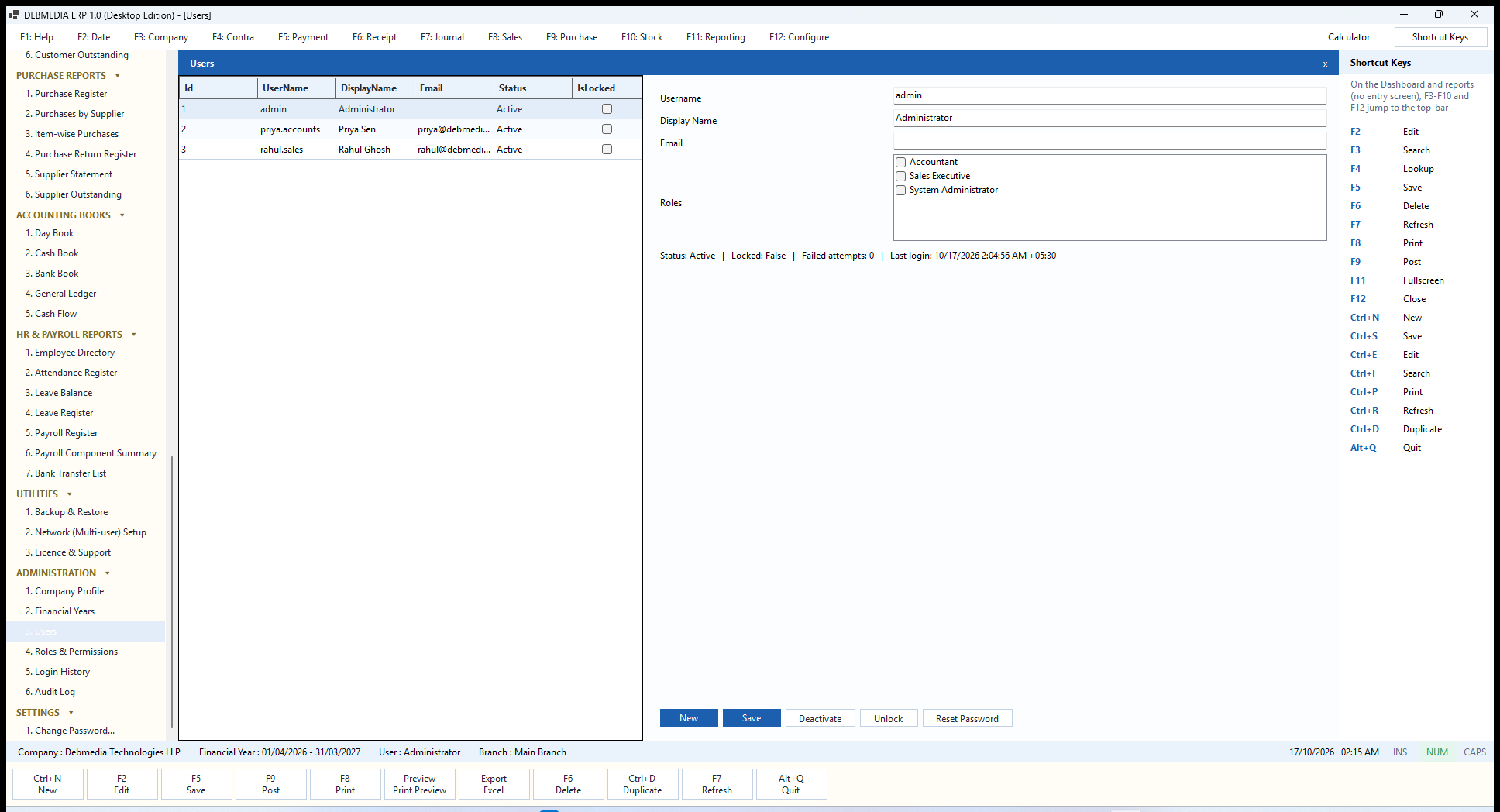Toggle IsLocked checkbox for admin row
The image size is (1500, 812).
click(607, 109)
